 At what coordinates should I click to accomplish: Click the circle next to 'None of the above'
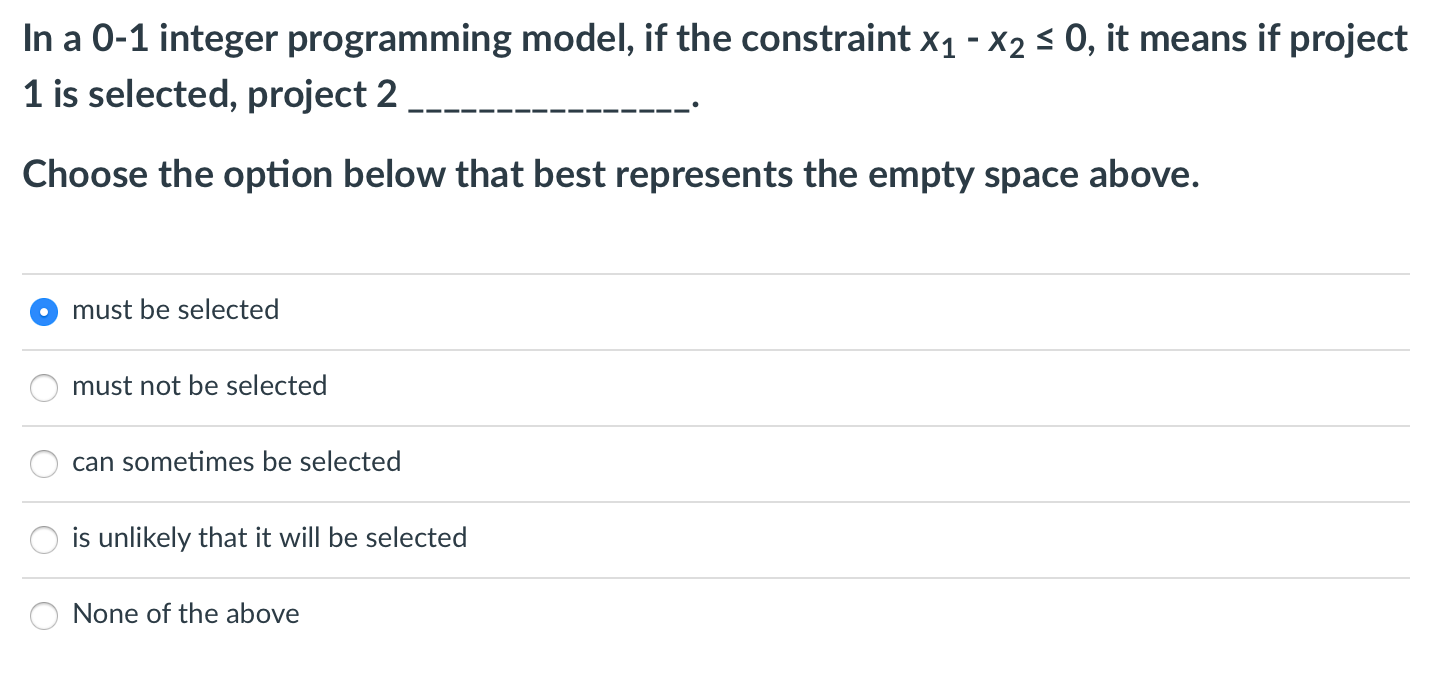click(x=44, y=616)
